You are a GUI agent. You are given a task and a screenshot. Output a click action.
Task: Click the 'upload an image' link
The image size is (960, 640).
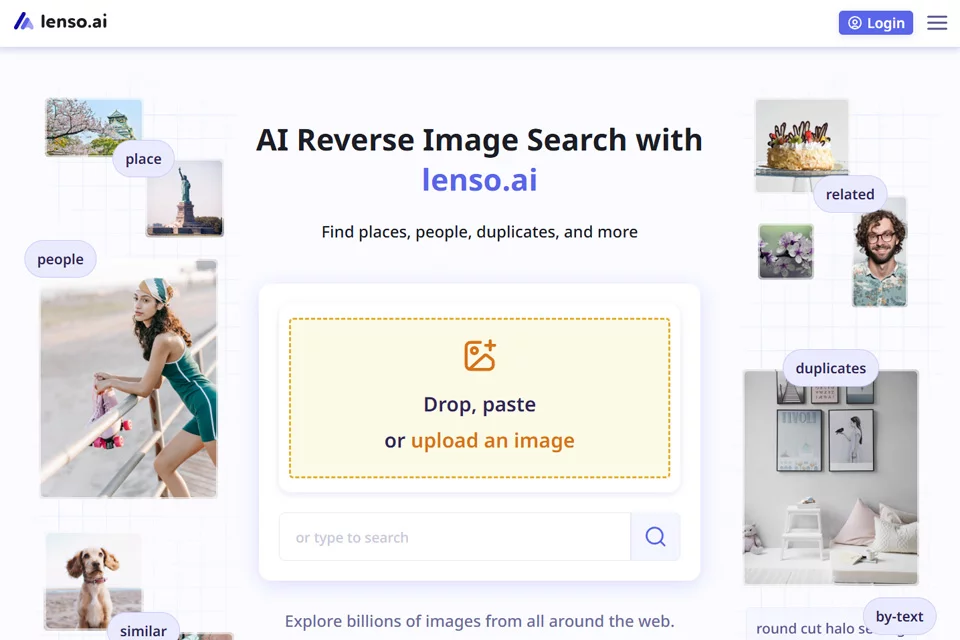[493, 440]
